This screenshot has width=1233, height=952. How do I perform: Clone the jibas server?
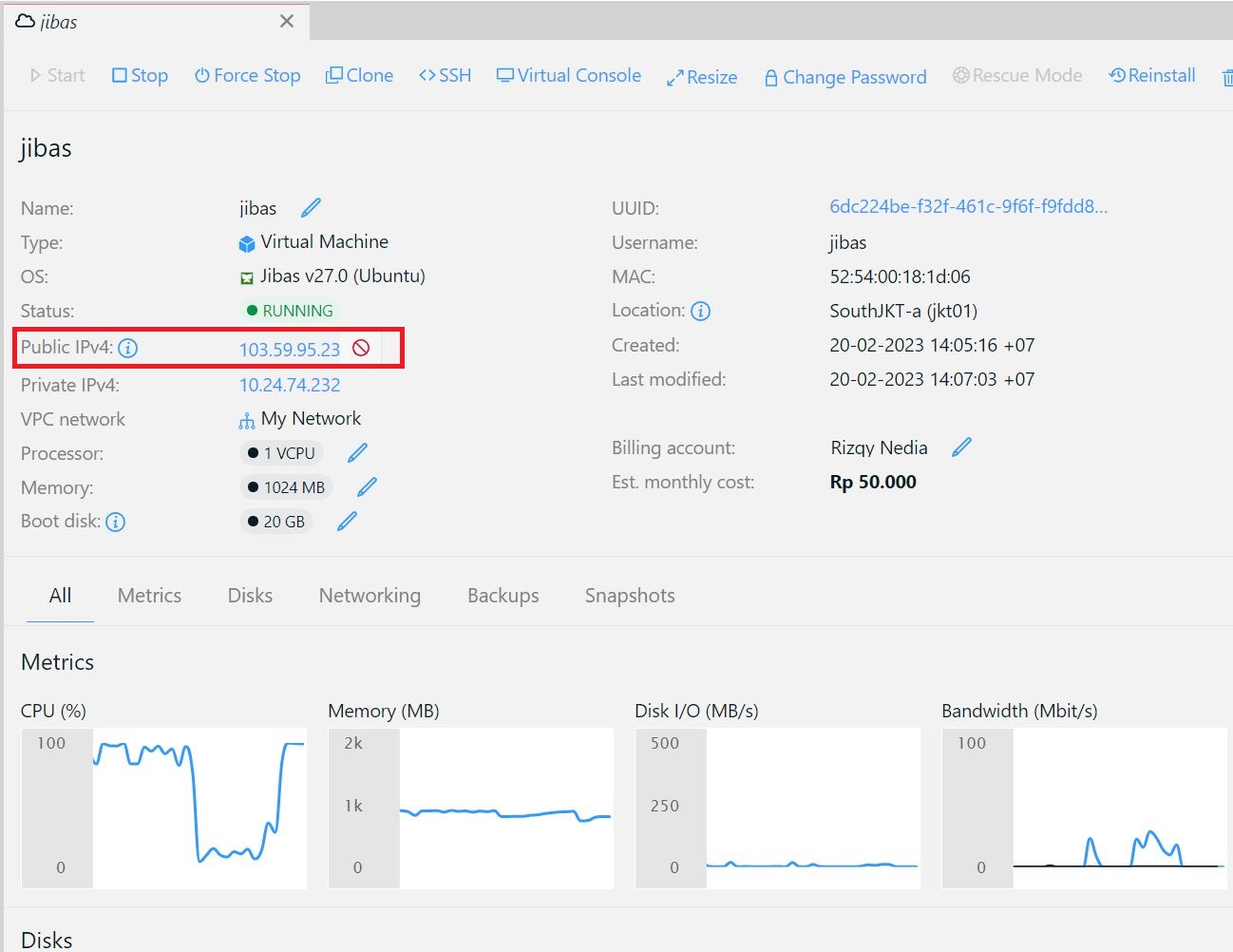359,75
